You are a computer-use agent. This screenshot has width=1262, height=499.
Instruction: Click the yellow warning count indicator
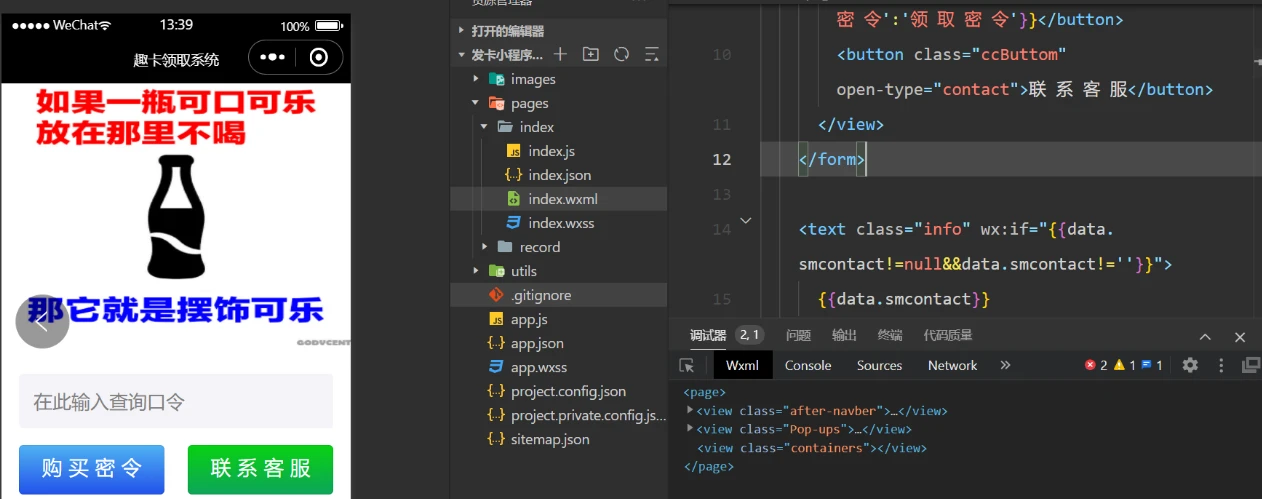point(1124,365)
